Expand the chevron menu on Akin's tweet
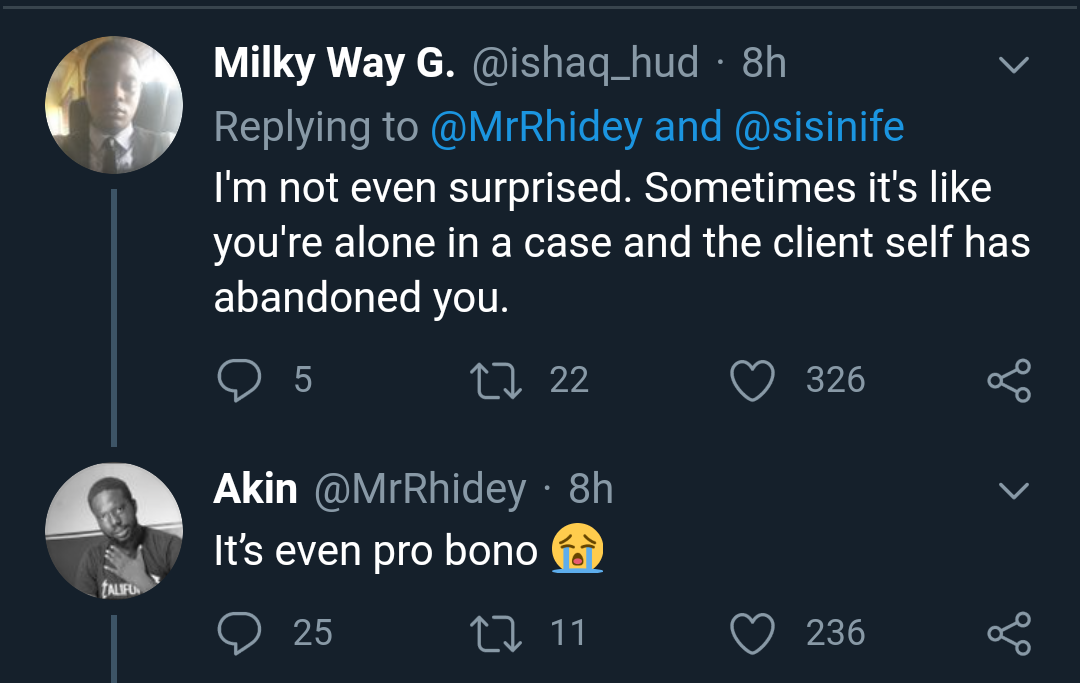This screenshot has width=1080, height=683. click(x=1014, y=491)
